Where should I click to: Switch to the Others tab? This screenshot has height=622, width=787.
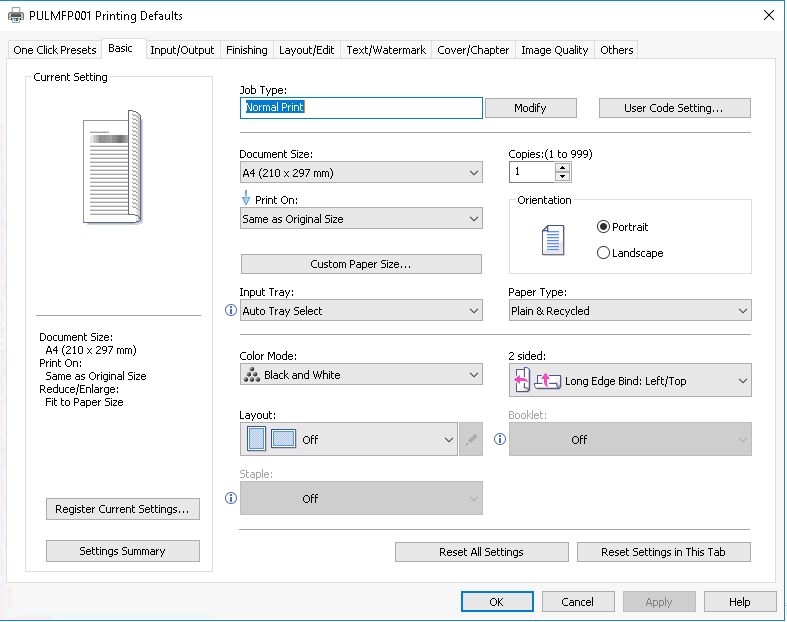click(616, 50)
